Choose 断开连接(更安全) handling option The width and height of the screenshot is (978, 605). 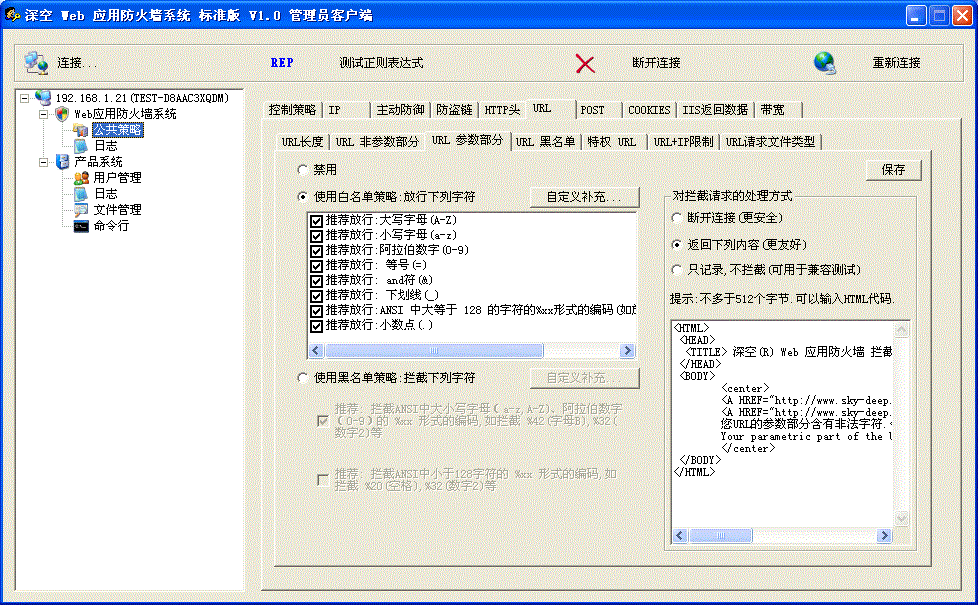(x=676, y=218)
